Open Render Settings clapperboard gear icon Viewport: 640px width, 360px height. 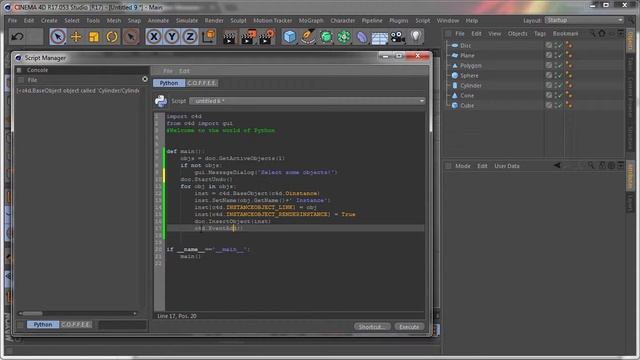tap(267, 37)
